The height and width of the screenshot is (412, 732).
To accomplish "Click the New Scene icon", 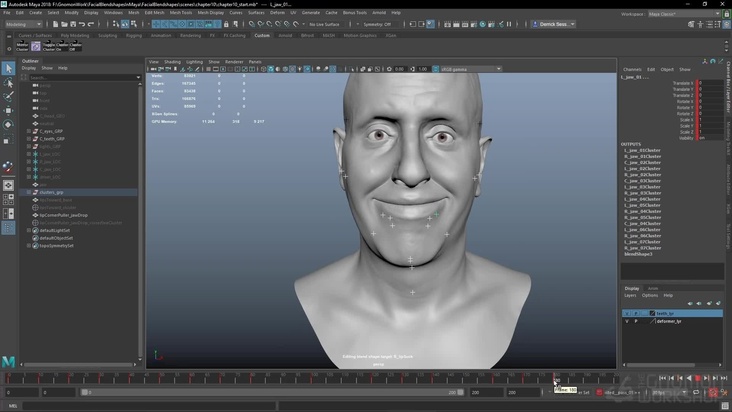I will [55, 24].
